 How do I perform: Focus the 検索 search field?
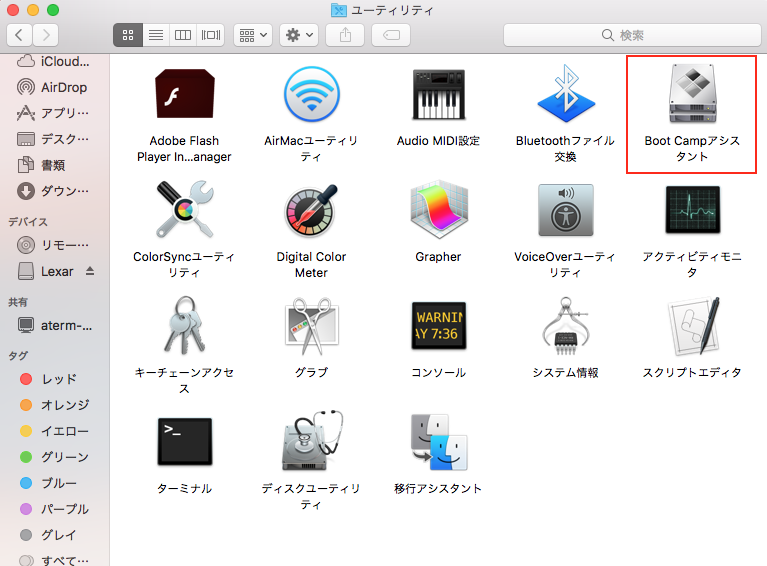click(632, 35)
